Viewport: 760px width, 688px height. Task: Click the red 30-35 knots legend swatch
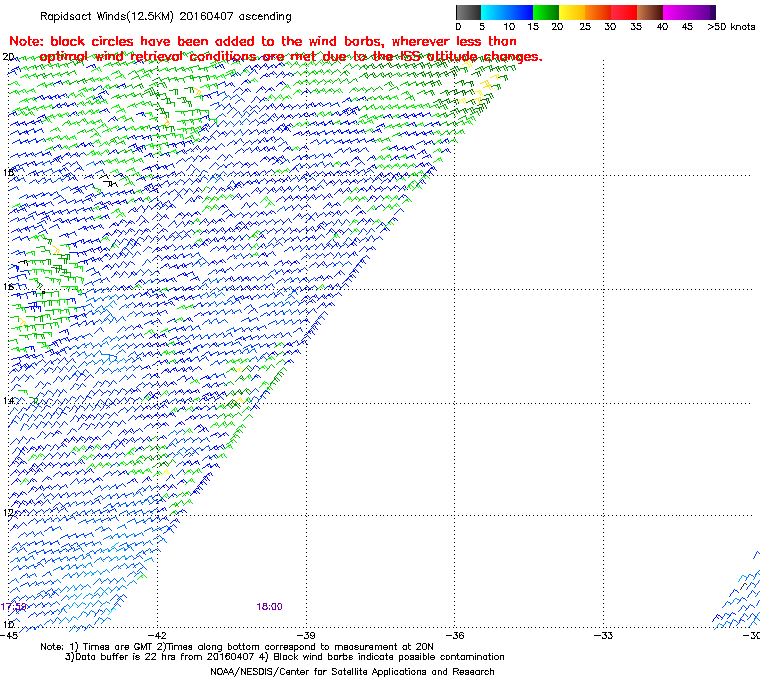pyautogui.click(x=624, y=12)
